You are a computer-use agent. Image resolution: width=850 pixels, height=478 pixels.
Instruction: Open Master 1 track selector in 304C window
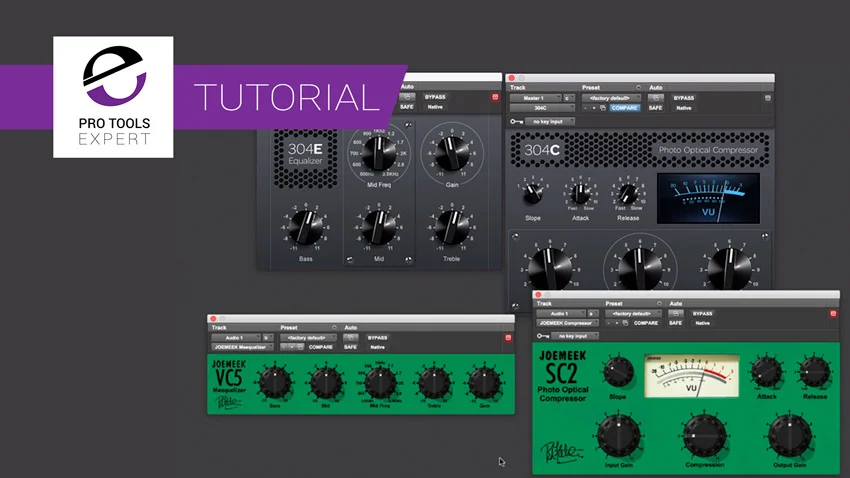(535, 98)
